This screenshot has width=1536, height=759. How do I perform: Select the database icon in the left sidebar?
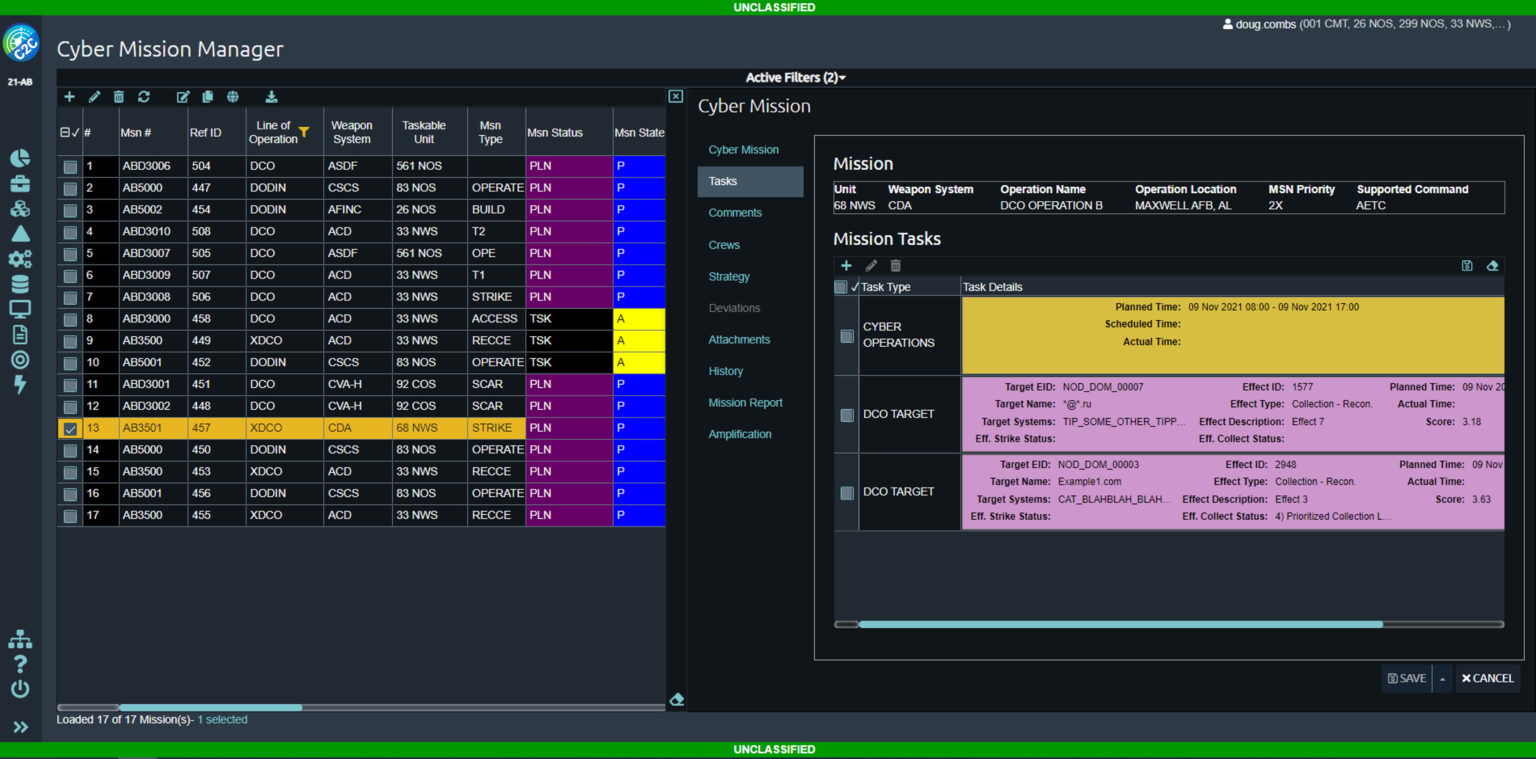(x=20, y=285)
